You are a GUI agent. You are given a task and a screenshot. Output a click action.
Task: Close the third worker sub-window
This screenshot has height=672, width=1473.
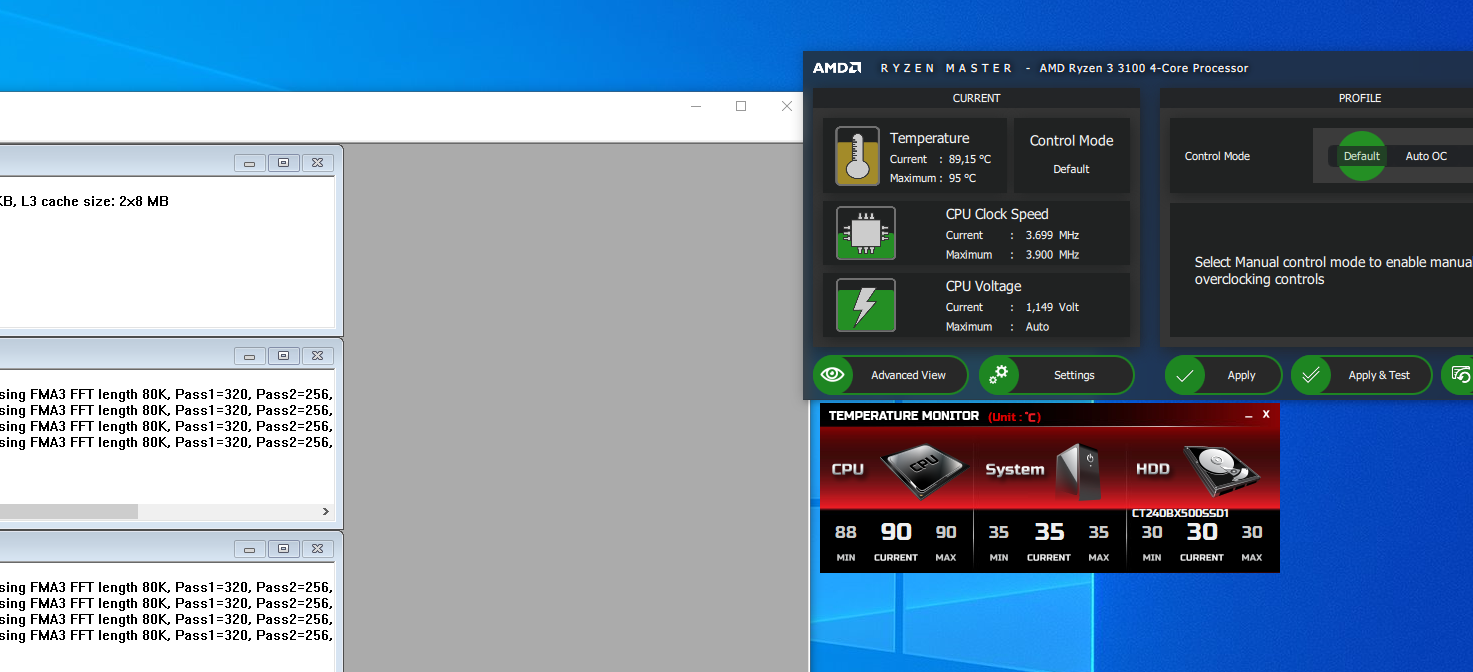[317, 549]
